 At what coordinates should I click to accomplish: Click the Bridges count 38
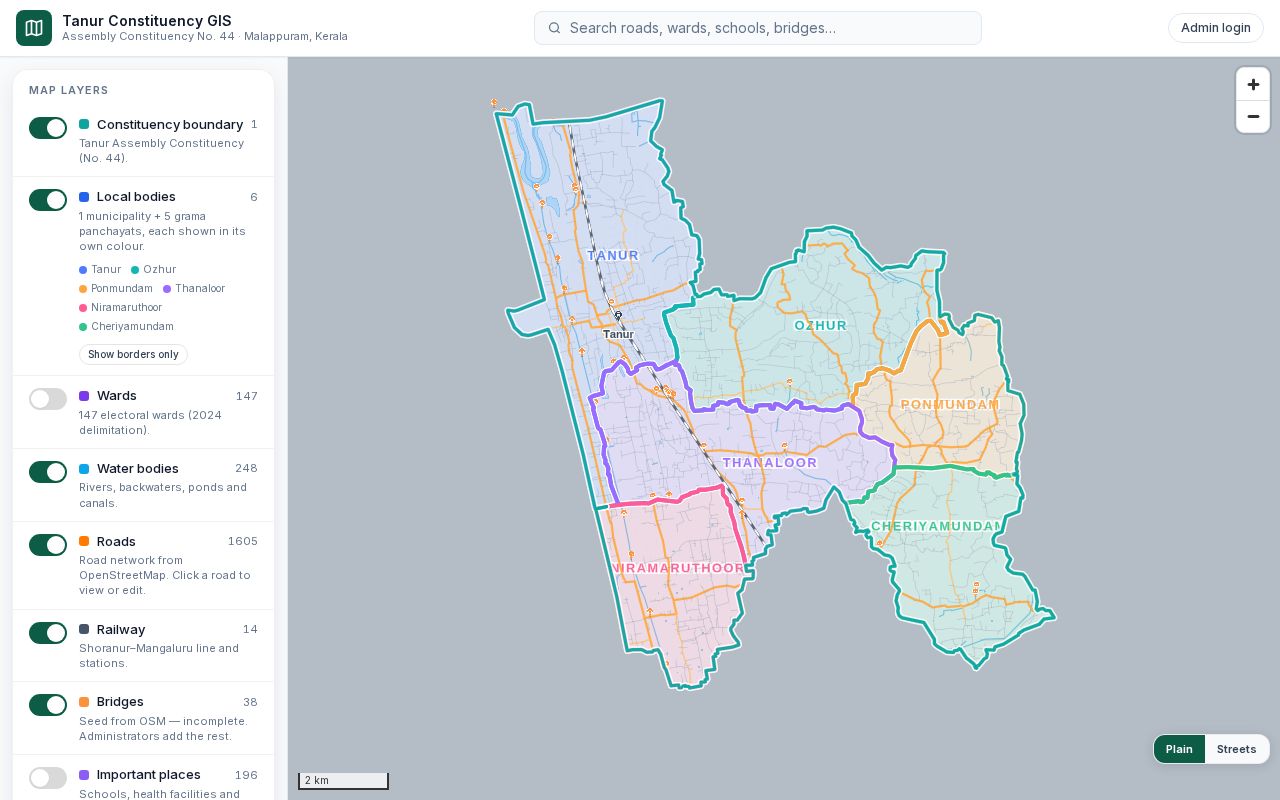250,703
